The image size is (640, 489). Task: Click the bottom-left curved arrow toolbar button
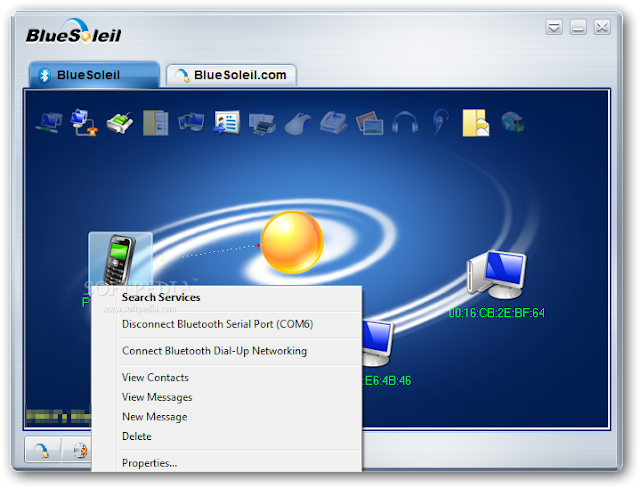click(x=43, y=449)
